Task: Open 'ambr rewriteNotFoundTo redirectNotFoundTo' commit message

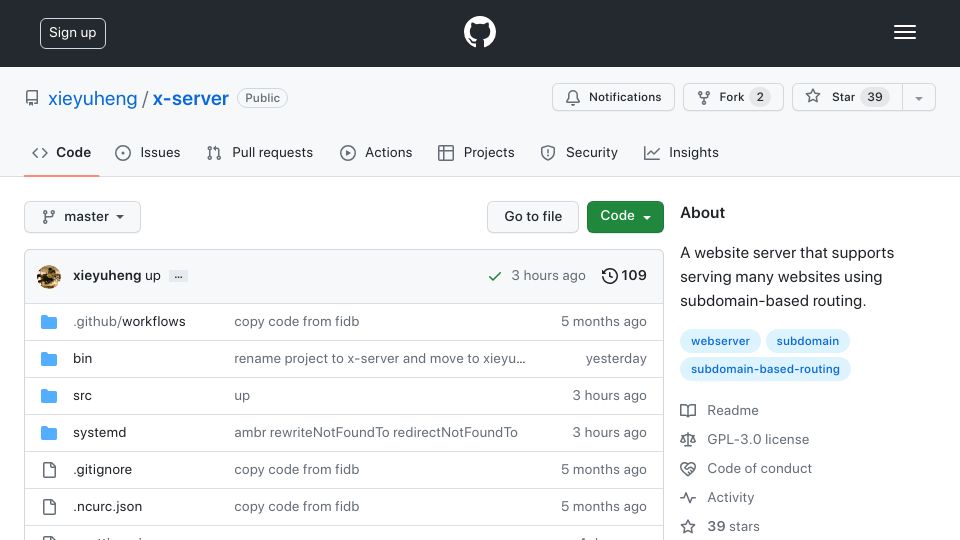Action: coord(376,433)
